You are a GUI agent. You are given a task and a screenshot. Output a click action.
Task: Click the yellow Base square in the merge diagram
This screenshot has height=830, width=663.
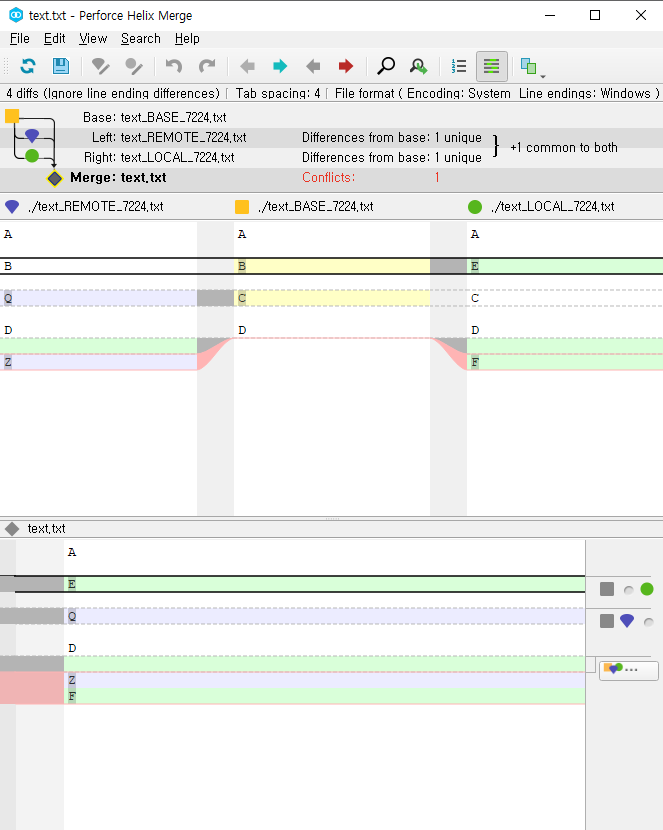(x=12, y=116)
